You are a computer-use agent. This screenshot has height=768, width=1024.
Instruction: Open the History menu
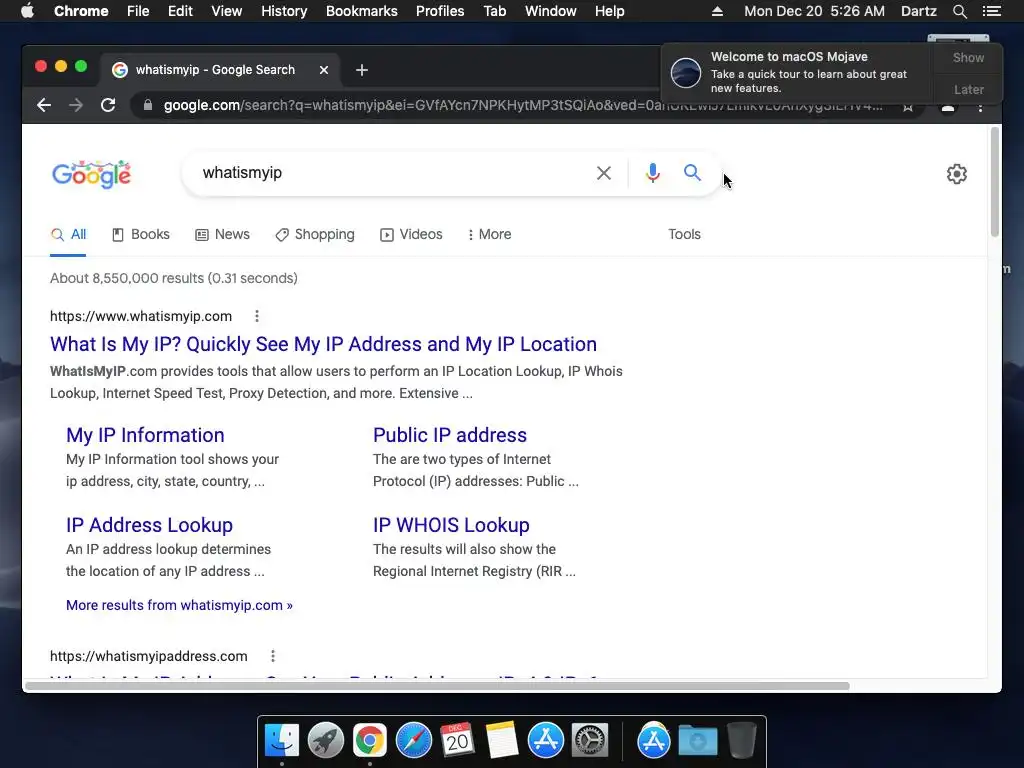click(284, 11)
